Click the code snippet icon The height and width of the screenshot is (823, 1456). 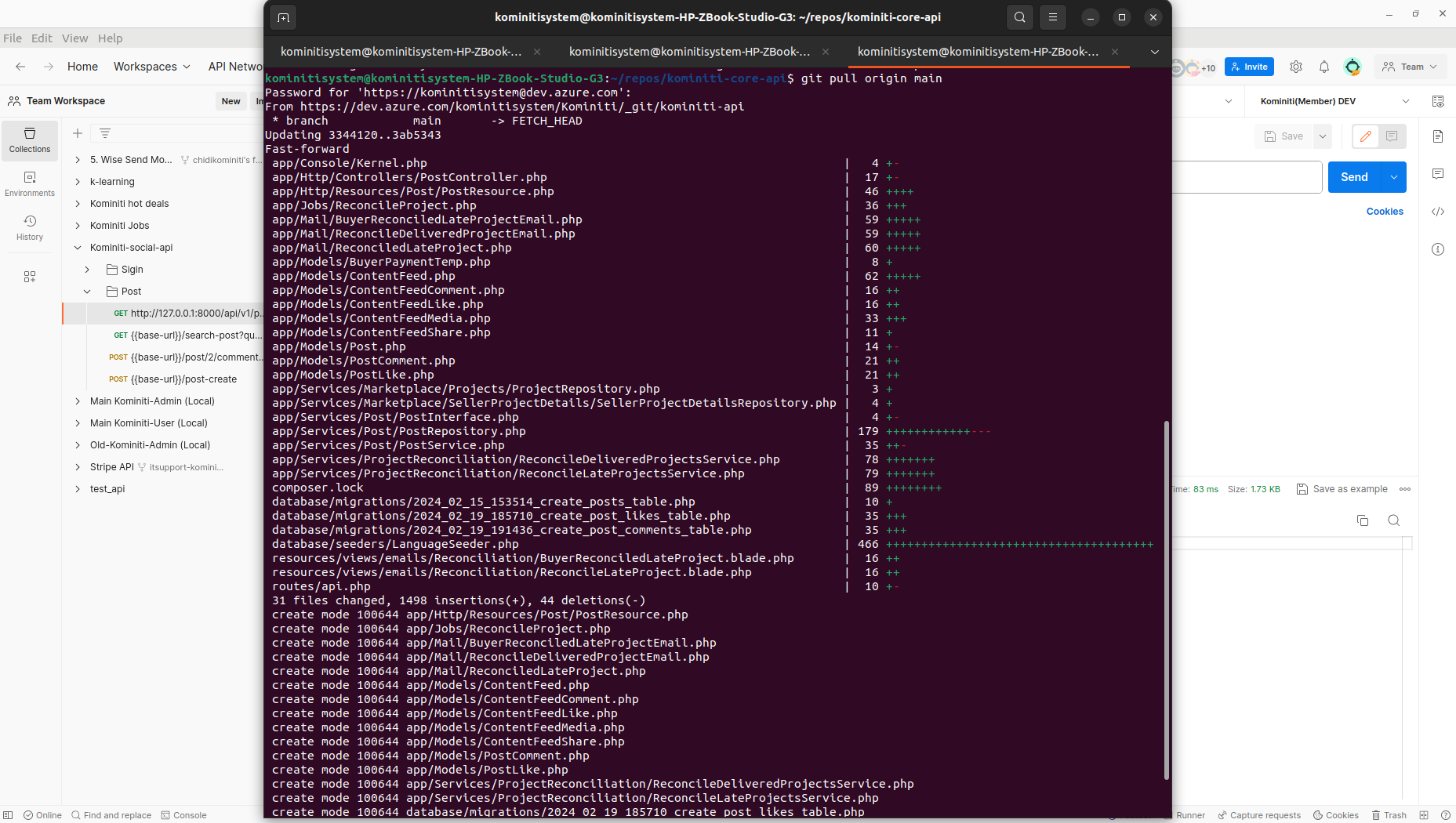pyautogui.click(x=1437, y=212)
